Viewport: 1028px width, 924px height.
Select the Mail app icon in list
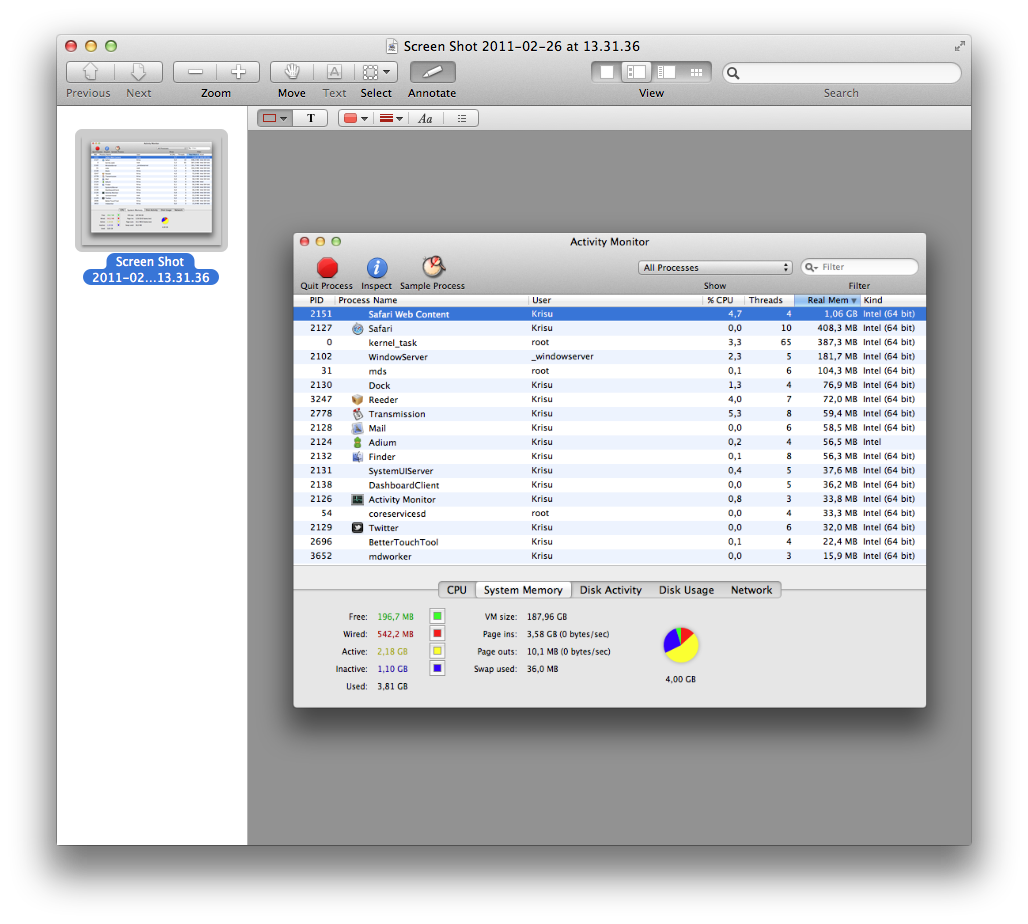357,428
